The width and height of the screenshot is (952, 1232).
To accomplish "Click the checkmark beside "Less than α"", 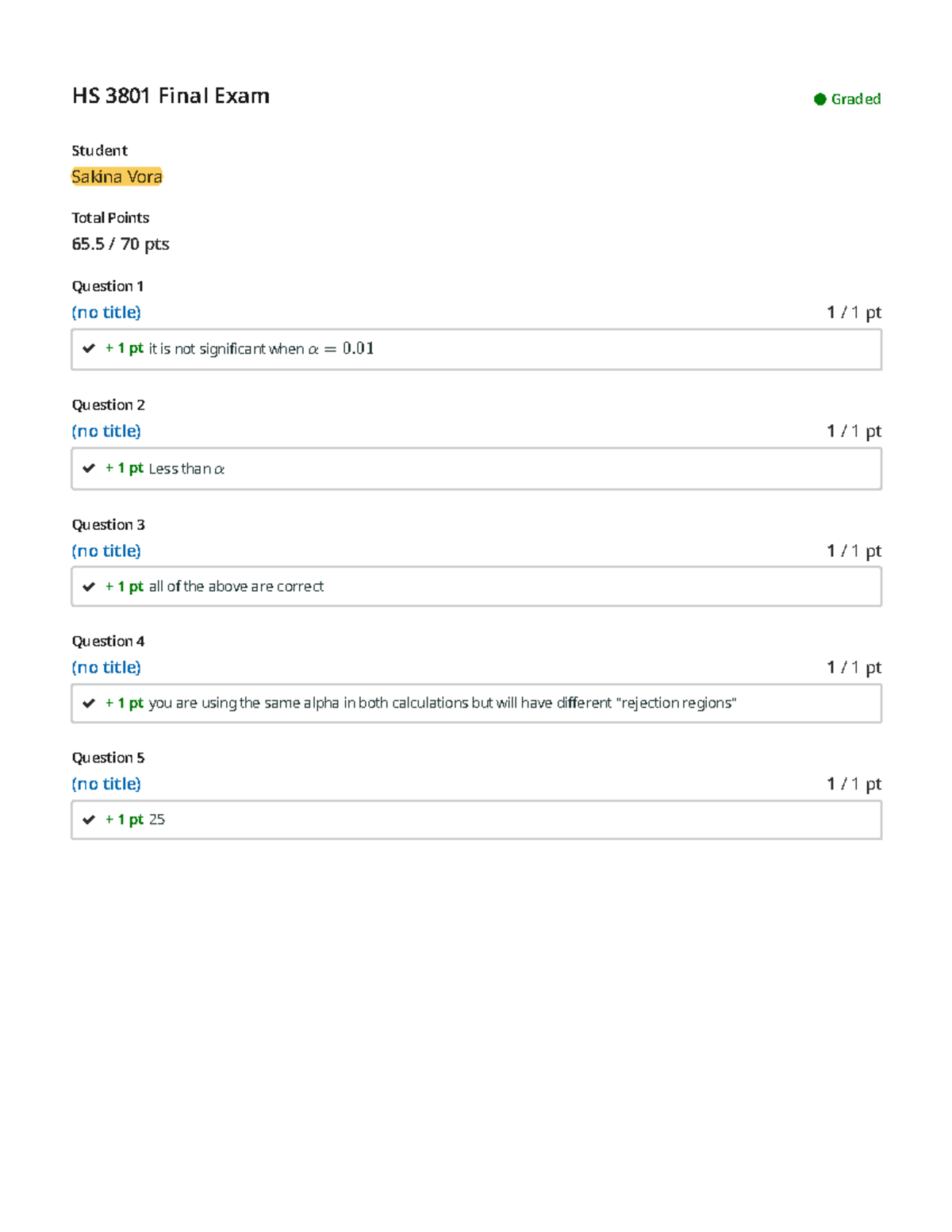I will click(89, 468).
